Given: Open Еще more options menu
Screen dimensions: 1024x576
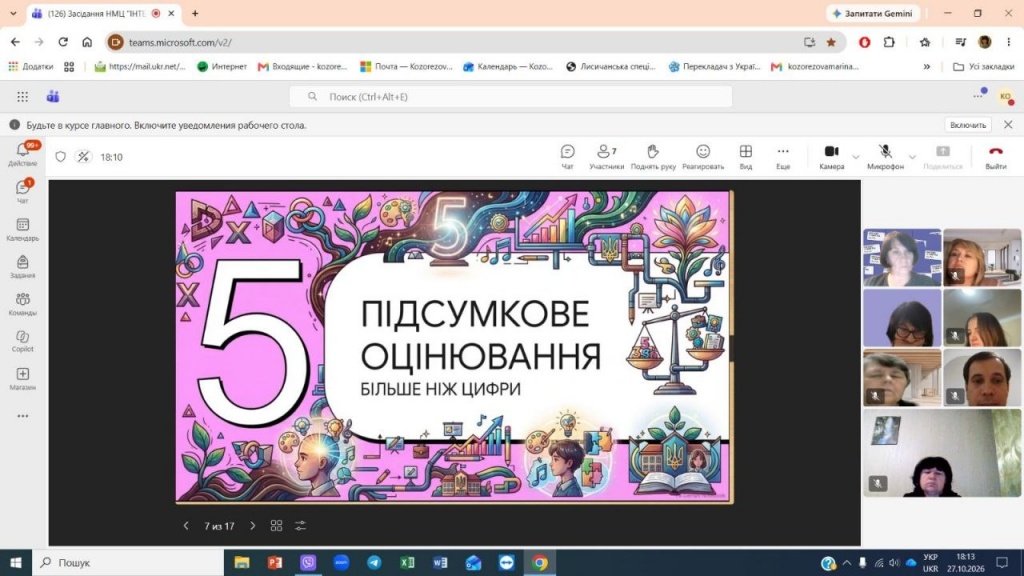Looking at the screenshot, I should pos(782,157).
